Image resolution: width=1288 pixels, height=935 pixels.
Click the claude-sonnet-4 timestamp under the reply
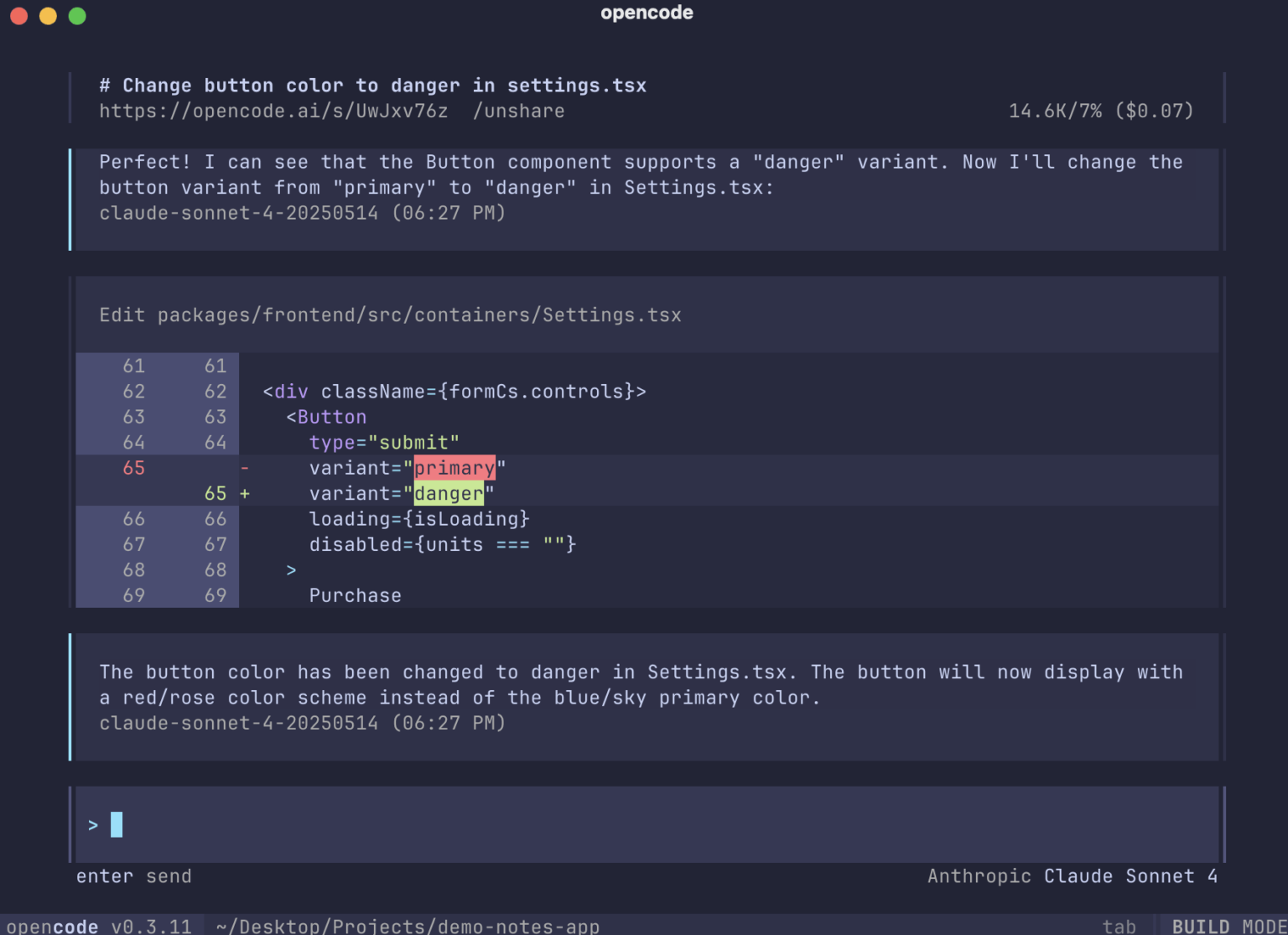pyautogui.click(x=302, y=723)
